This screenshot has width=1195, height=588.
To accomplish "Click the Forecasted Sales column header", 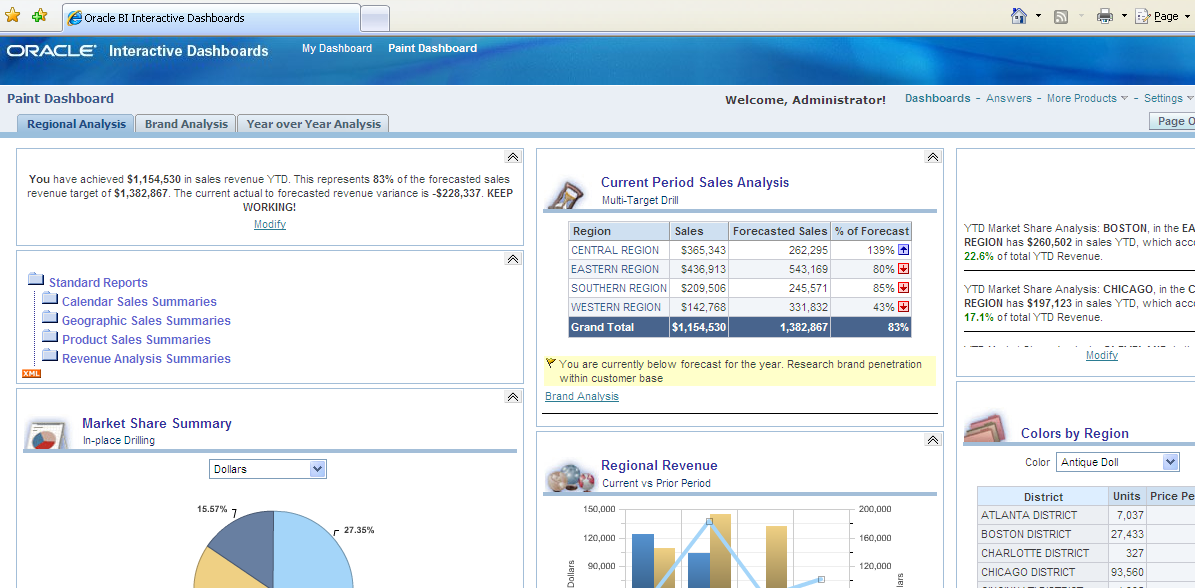I will tap(780, 231).
